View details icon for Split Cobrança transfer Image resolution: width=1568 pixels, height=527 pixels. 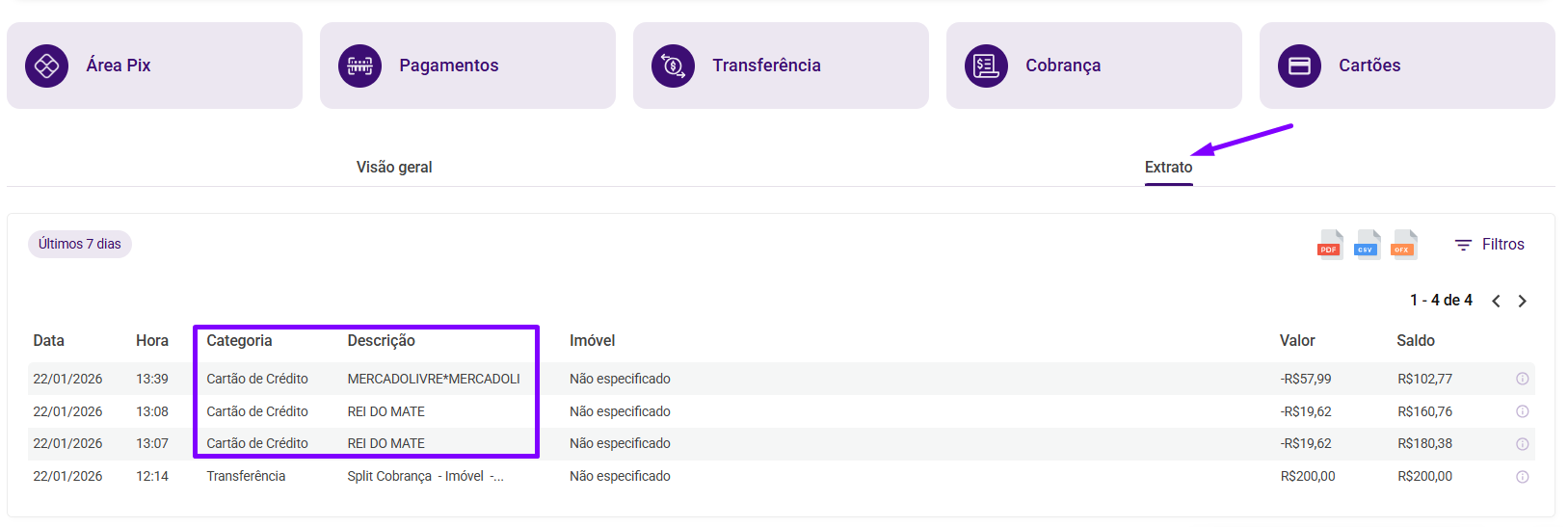click(1523, 477)
